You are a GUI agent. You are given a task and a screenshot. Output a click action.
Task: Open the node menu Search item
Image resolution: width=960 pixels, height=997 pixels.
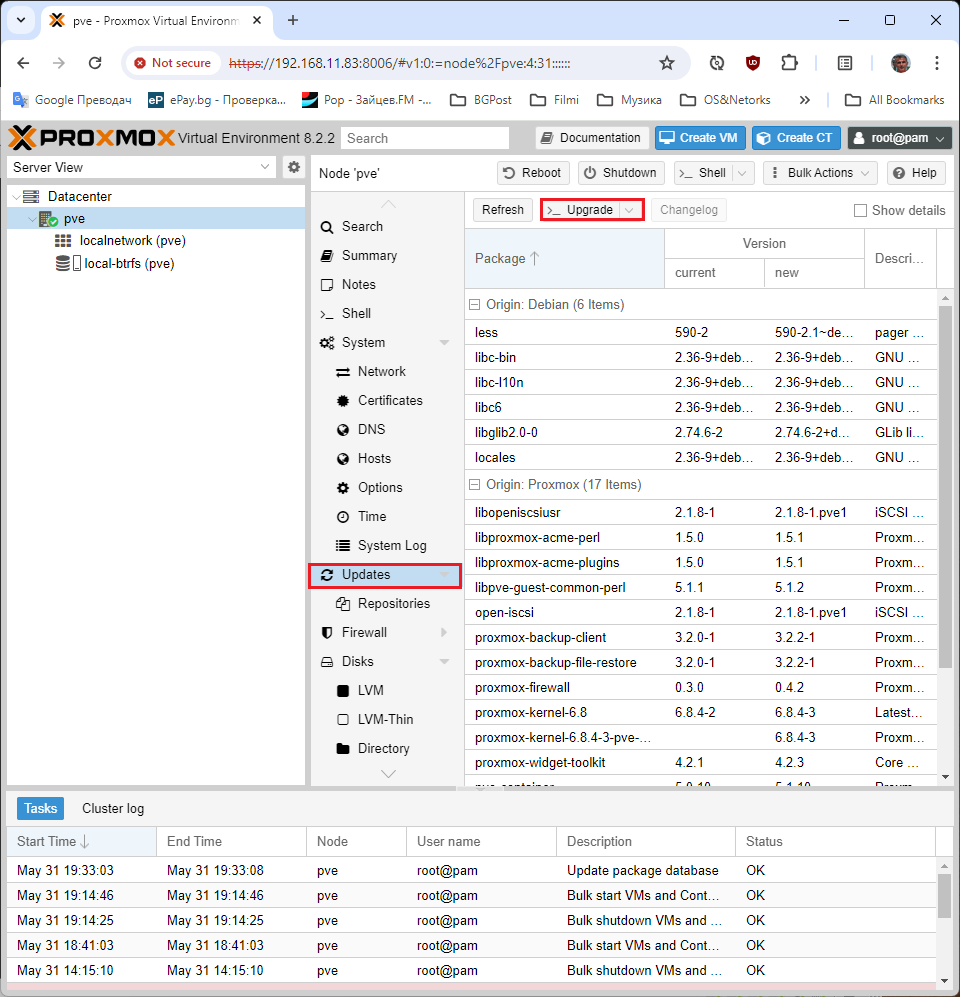pyautogui.click(x=385, y=227)
